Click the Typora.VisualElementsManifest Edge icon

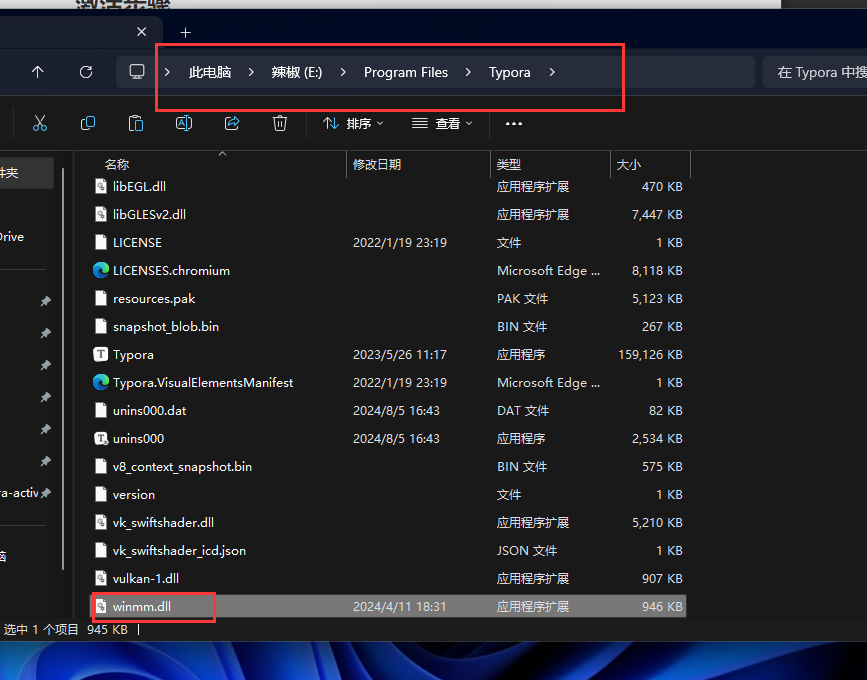101,382
